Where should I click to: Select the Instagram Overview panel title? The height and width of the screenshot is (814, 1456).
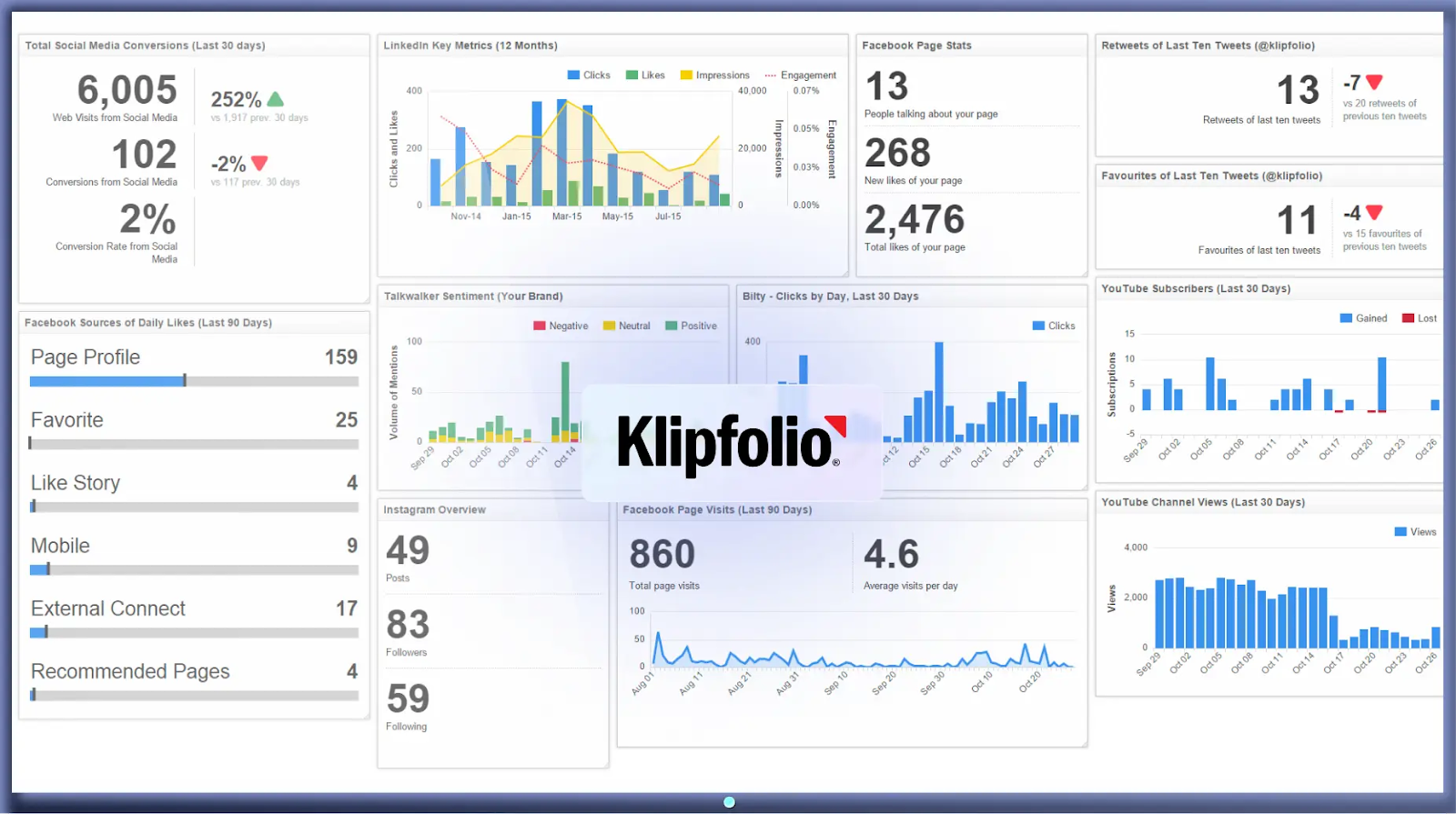tap(434, 510)
